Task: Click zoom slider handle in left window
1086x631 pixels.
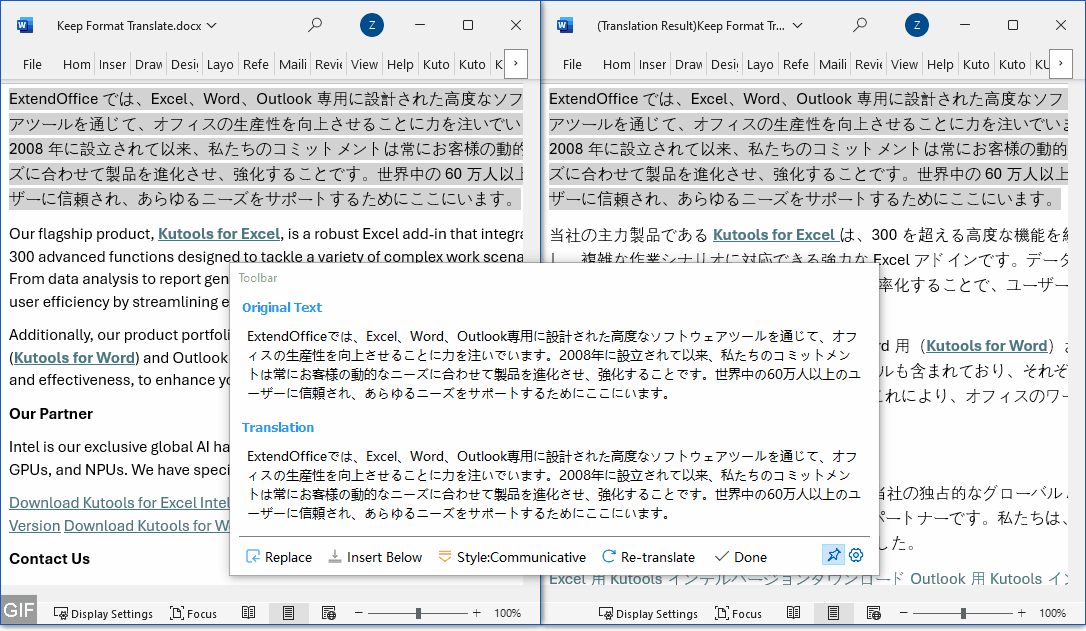Action: [x=418, y=613]
